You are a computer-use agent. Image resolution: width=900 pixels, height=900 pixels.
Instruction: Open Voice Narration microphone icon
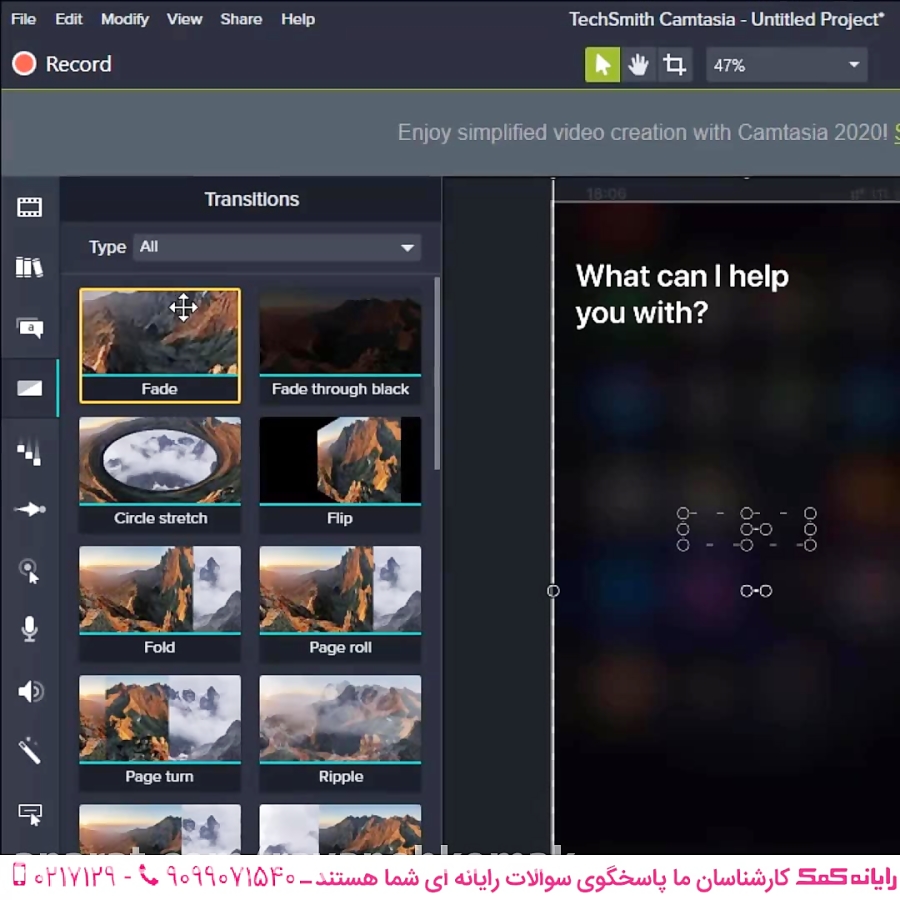pyautogui.click(x=30, y=629)
